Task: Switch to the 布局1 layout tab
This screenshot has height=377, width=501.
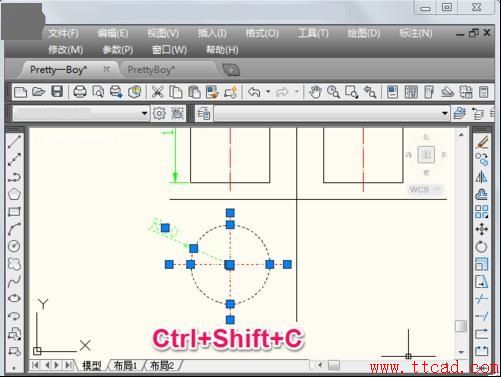Action: coord(125,366)
